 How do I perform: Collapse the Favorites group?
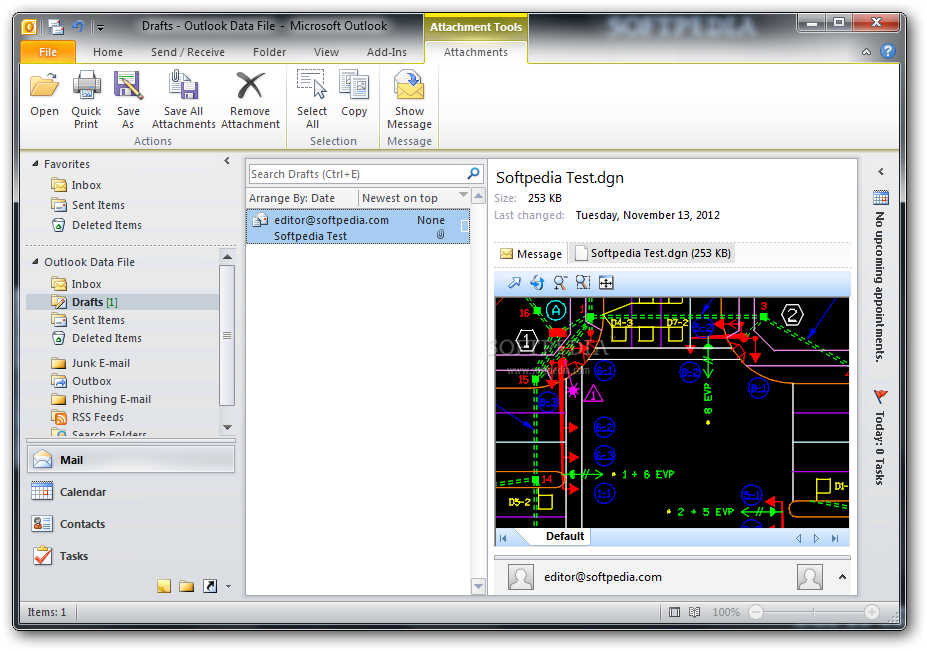pos(35,164)
